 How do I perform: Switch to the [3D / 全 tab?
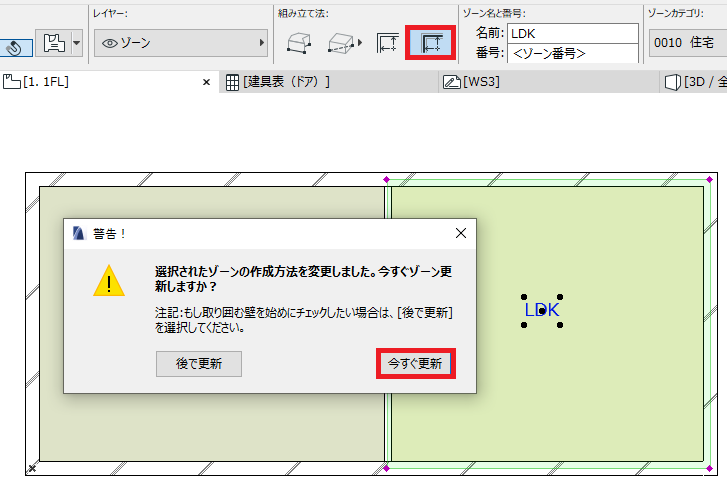coord(694,82)
